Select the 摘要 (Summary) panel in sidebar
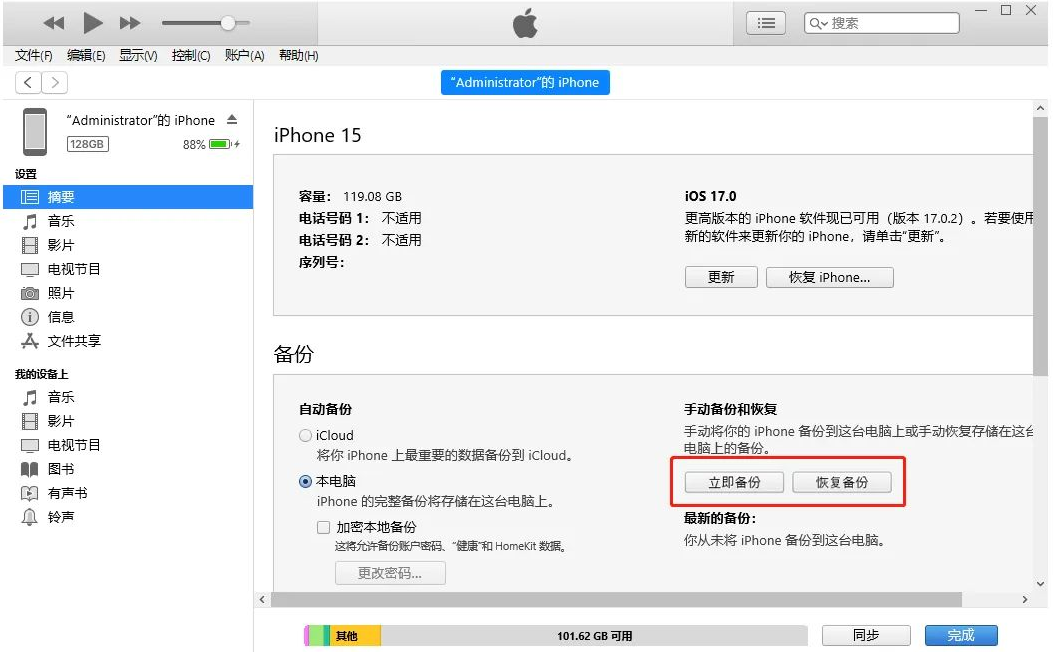Viewport: 1053px width, 652px height. coord(62,197)
